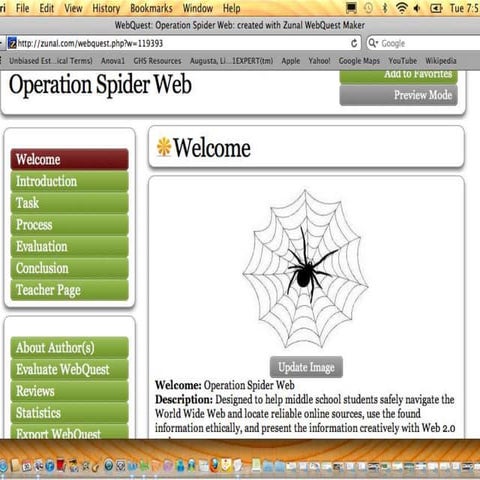
Task: Click the magnifier icon in the Google search box
Action: tap(373, 43)
